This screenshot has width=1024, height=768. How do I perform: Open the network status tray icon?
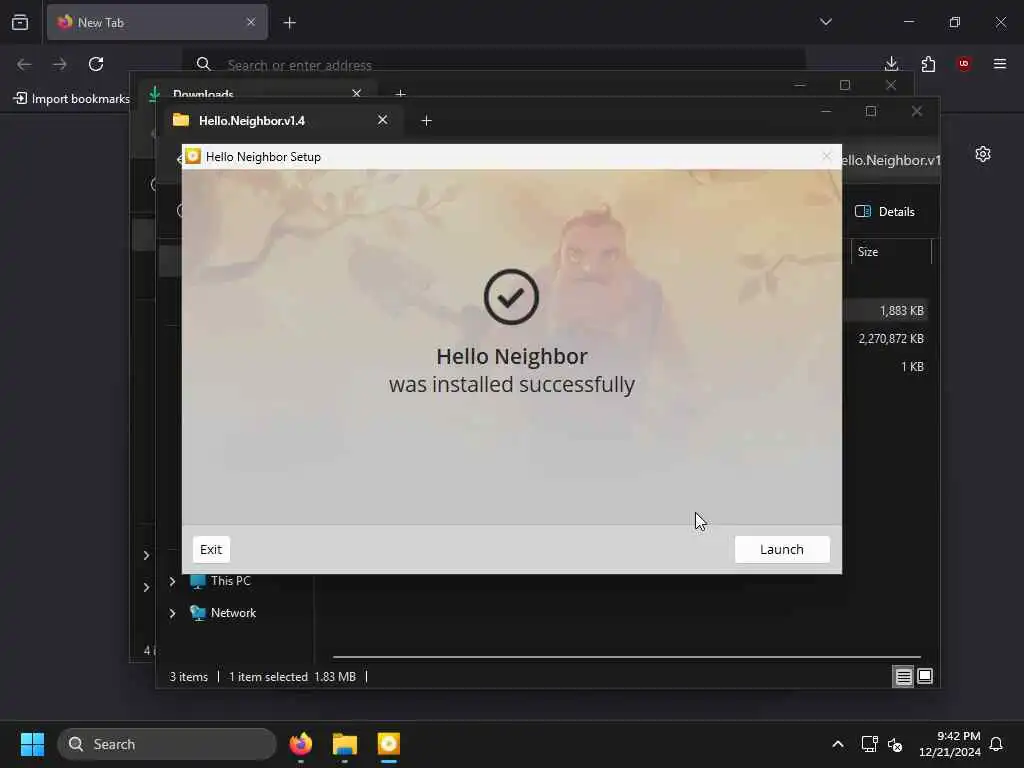[869, 744]
